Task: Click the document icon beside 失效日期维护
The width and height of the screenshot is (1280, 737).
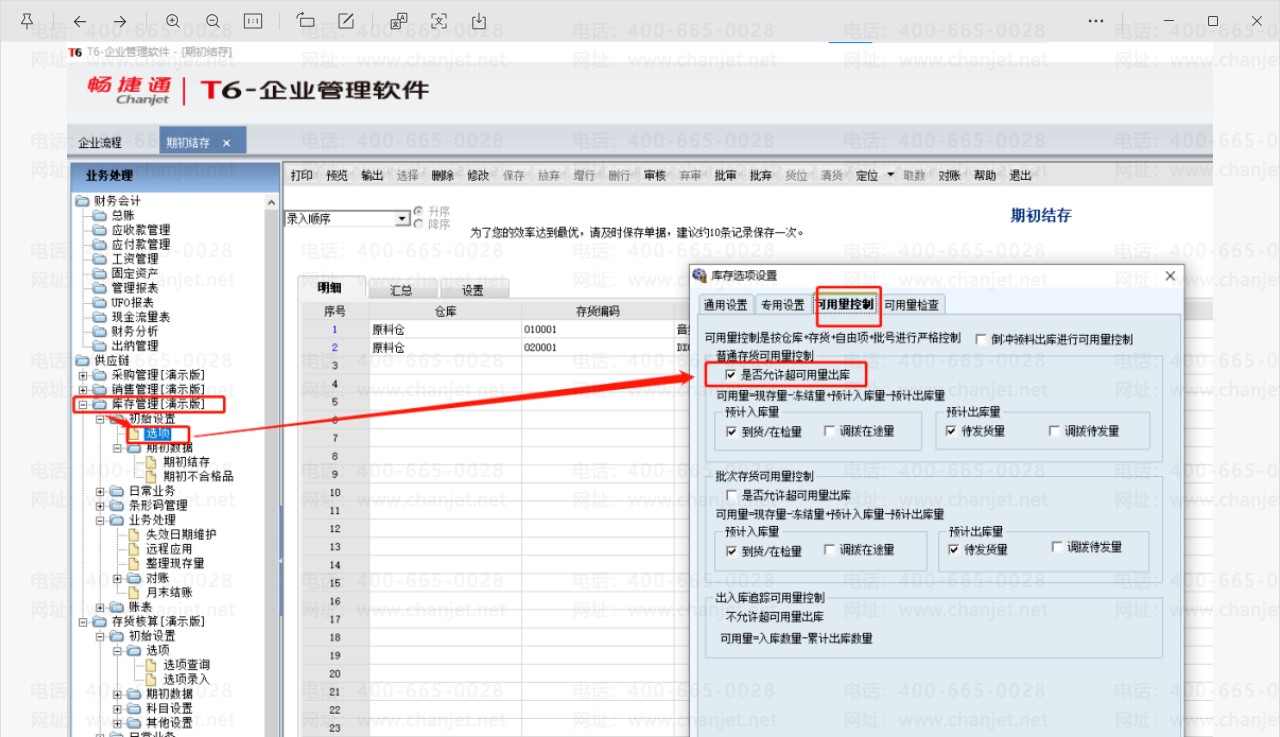Action: click(135, 534)
